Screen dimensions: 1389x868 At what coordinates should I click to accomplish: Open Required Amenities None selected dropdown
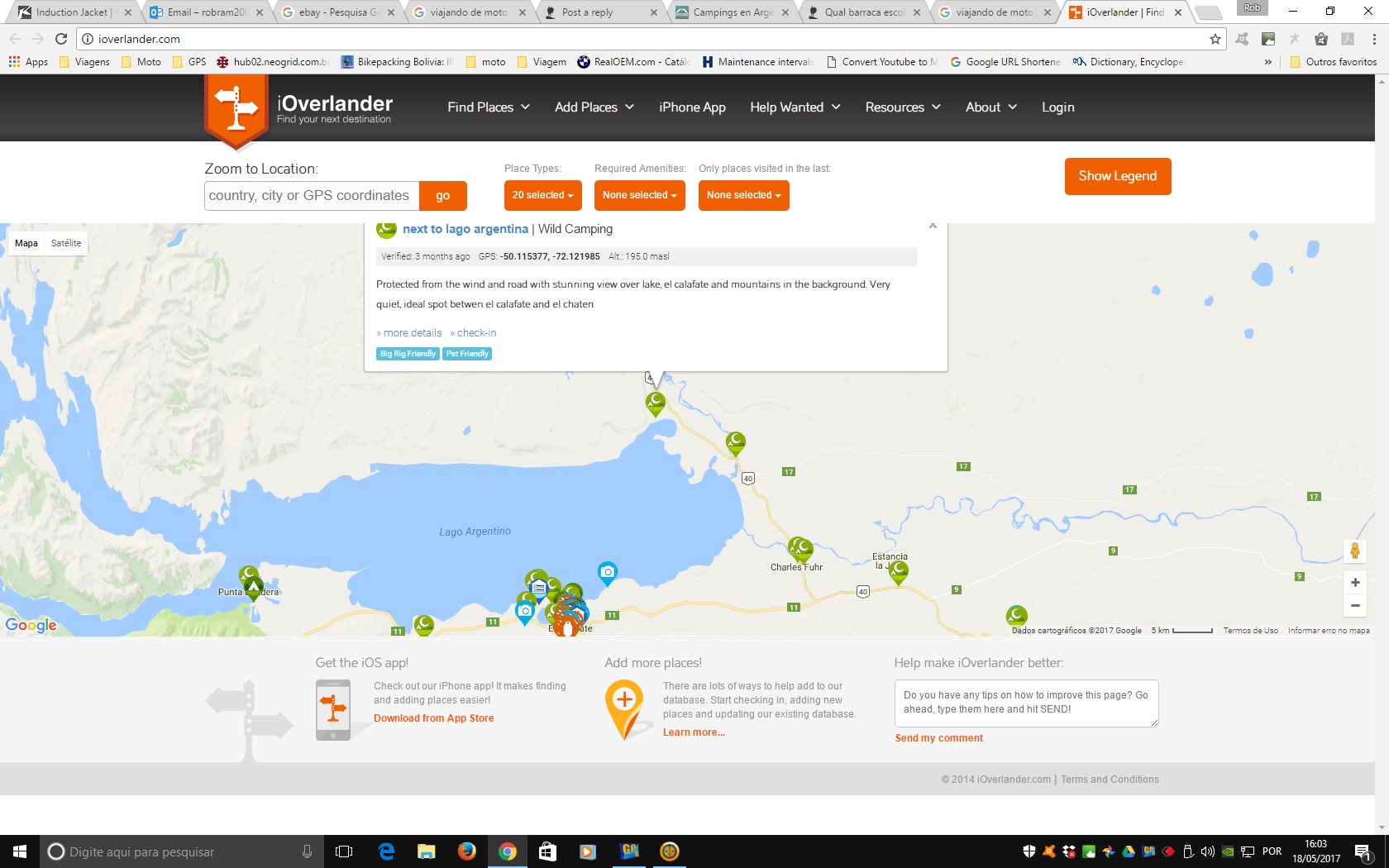click(640, 195)
